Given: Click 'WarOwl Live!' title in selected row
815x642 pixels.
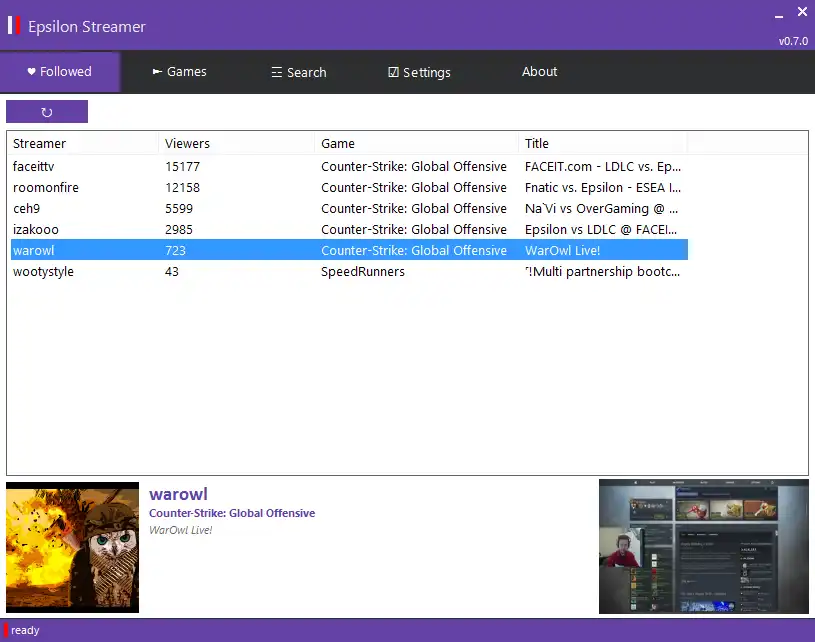Looking at the screenshot, I should (x=562, y=251).
